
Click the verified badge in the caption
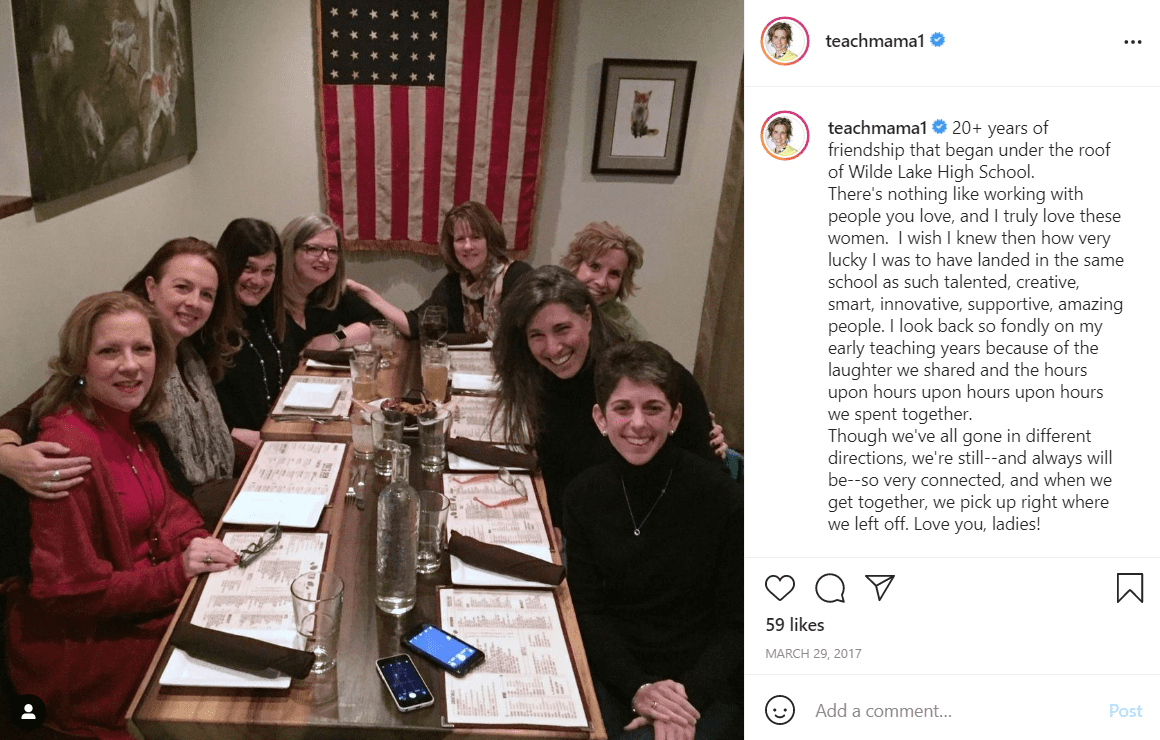coord(940,128)
